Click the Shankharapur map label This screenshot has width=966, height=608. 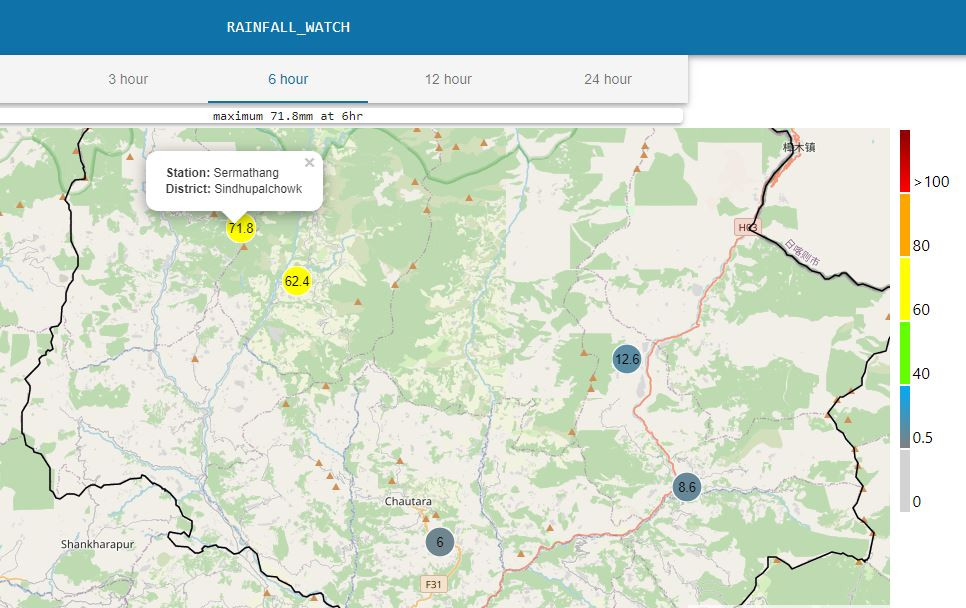[x=97, y=545]
